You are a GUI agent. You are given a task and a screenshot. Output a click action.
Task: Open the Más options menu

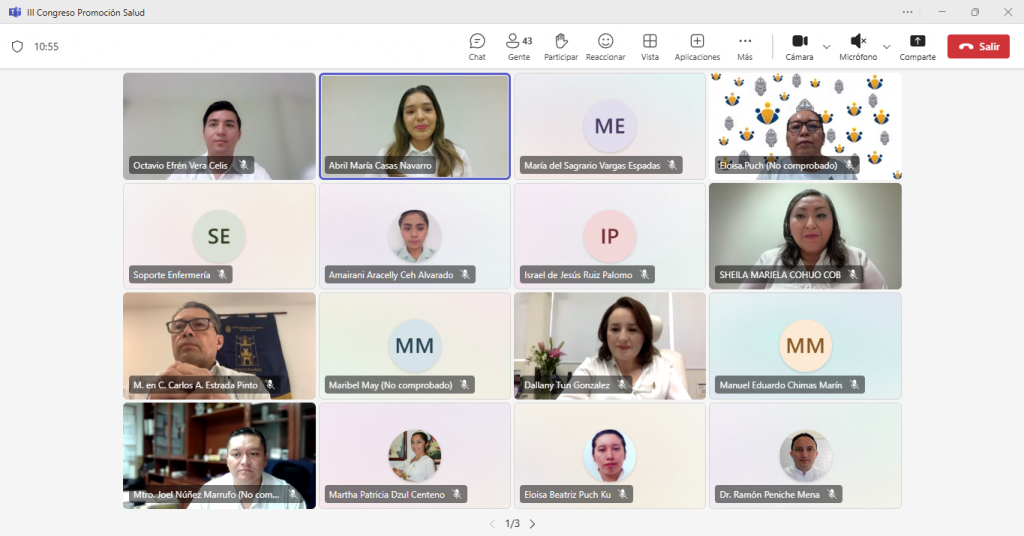tap(745, 46)
